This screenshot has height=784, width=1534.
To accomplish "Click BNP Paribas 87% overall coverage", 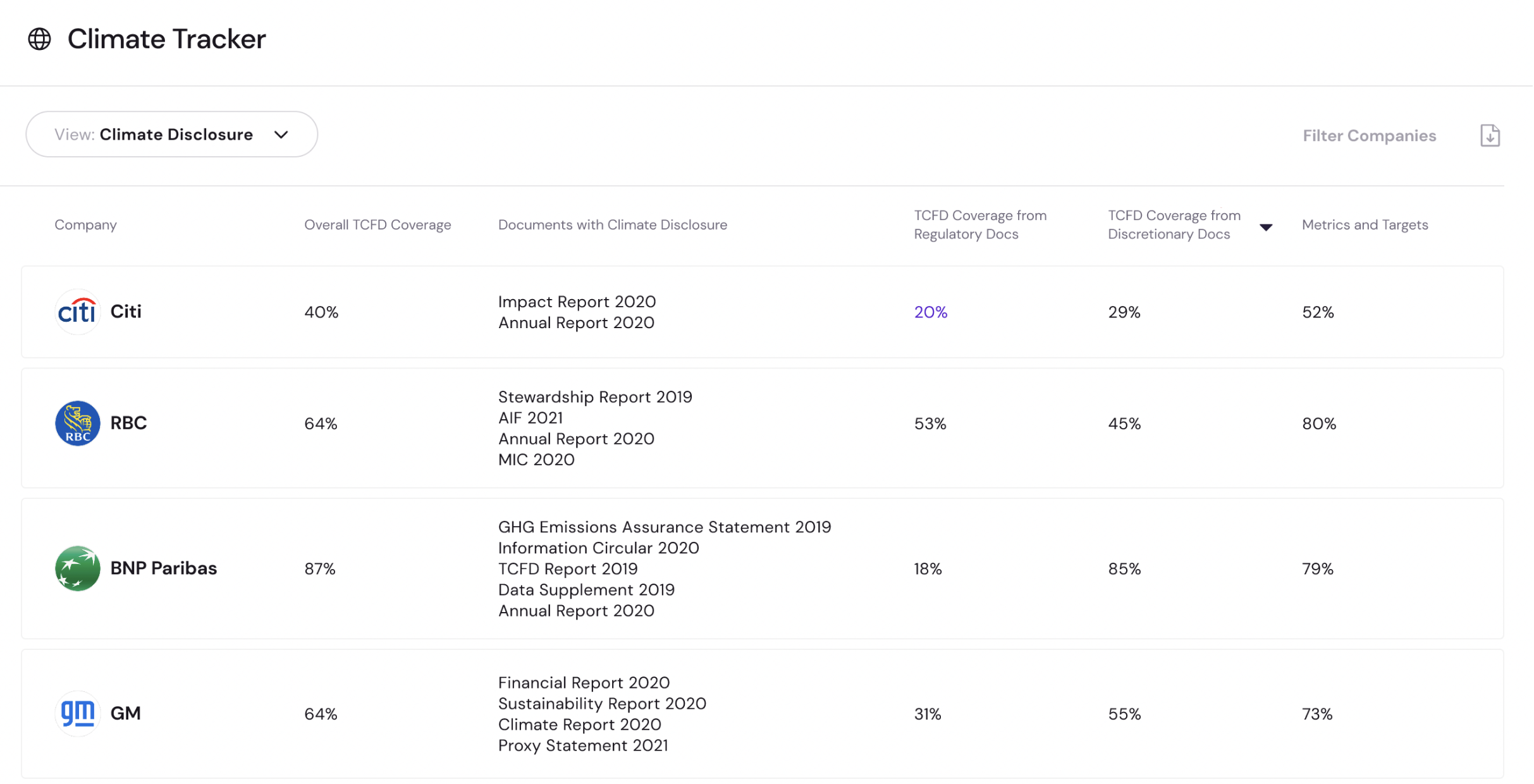I will click(320, 568).
